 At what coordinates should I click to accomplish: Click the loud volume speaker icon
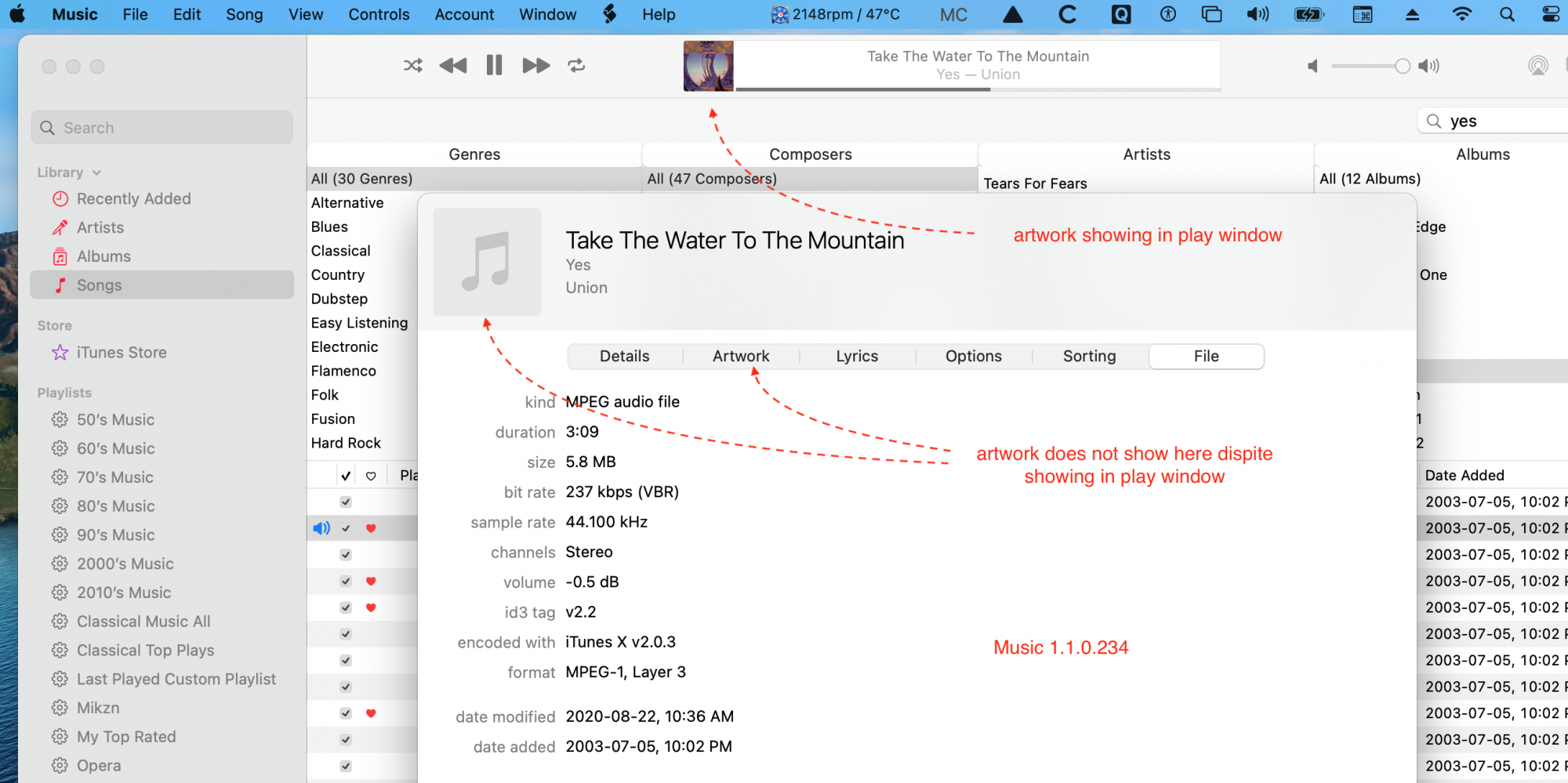point(1429,67)
